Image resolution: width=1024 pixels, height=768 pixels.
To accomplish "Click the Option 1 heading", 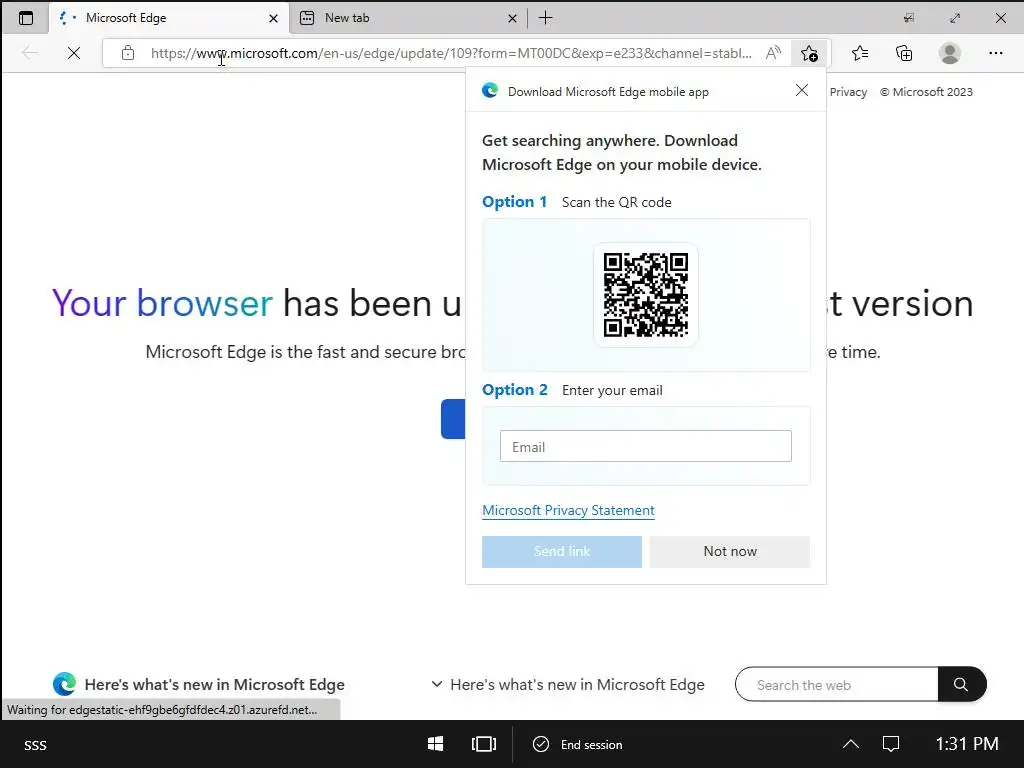I will click(x=515, y=202).
